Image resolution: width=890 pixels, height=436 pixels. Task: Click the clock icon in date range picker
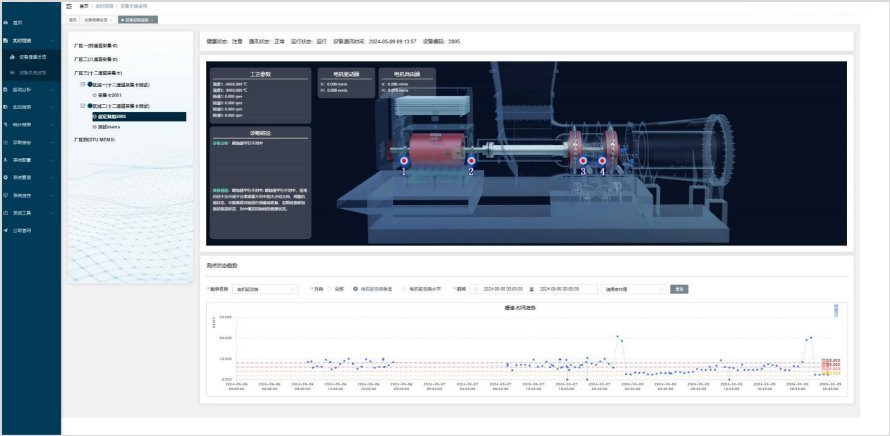coord(475,289)
